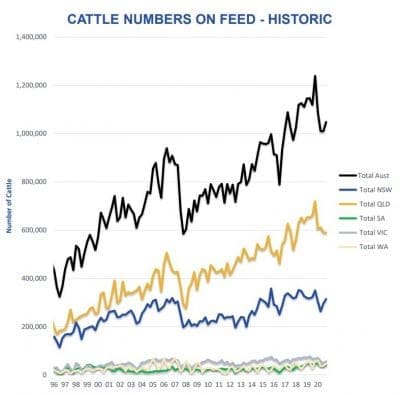Screen dimensions: 400x395
Task: Select the Total SA legend entry
Action: pyautogui.click(x=362, y=218)
